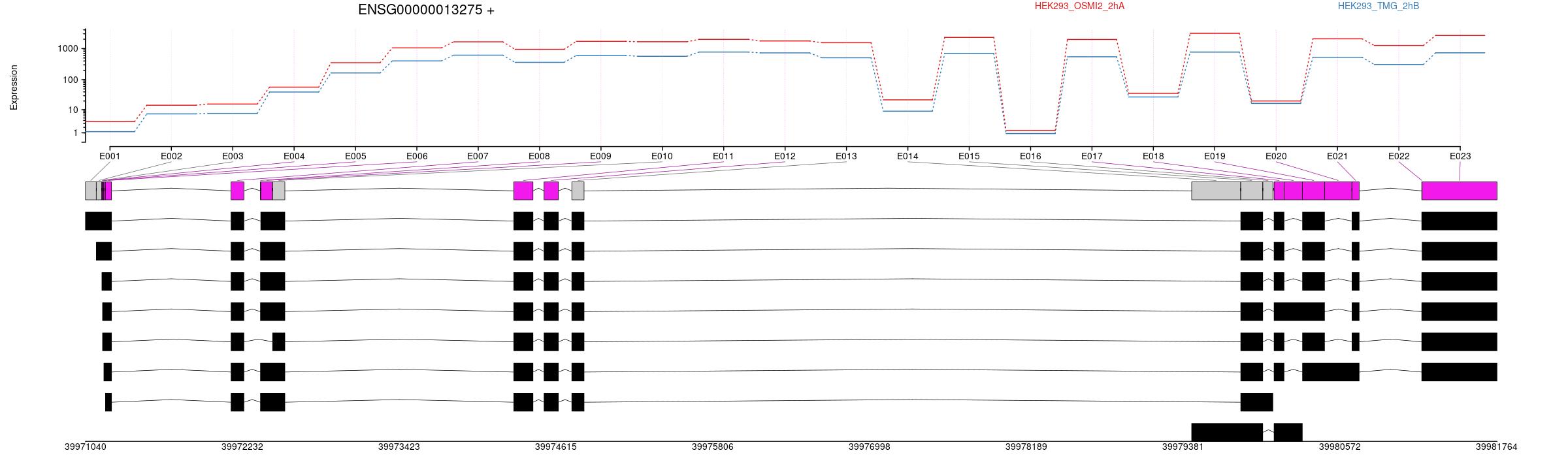Click the large gray exon block in gene model
Screen dimensions: 1568x457
[1216, 191]
